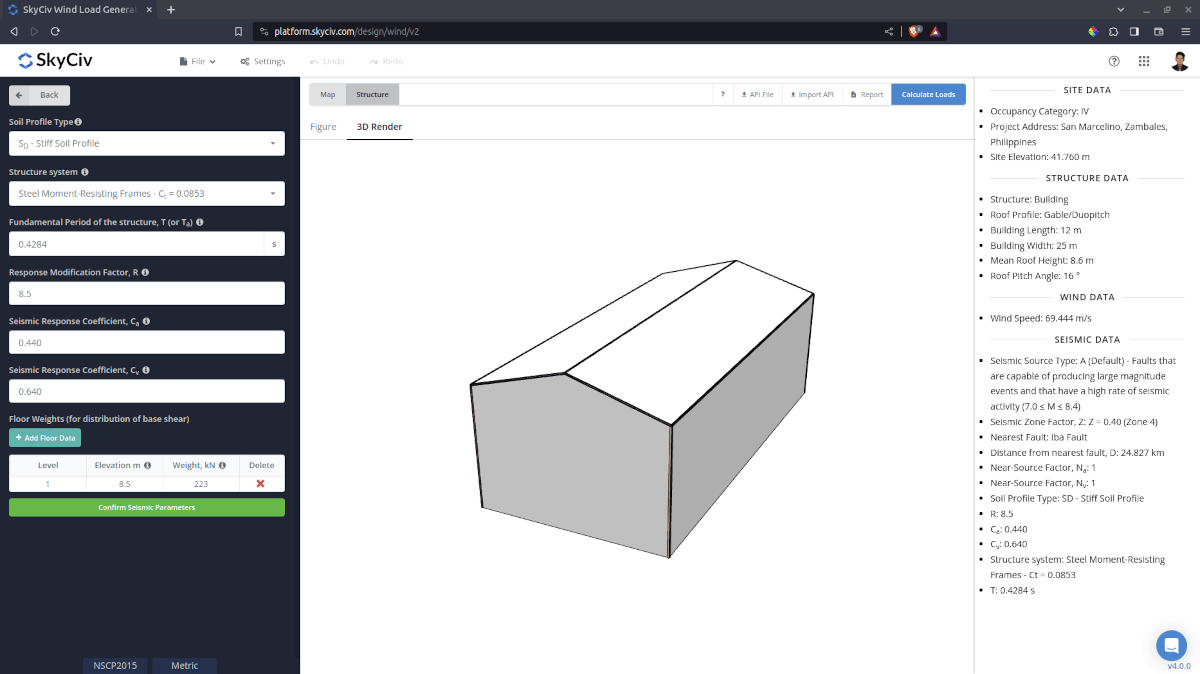This screenshot has width=1200, height=674.
Task: Switch to the Map tab
Action: (x=327, y=94)
